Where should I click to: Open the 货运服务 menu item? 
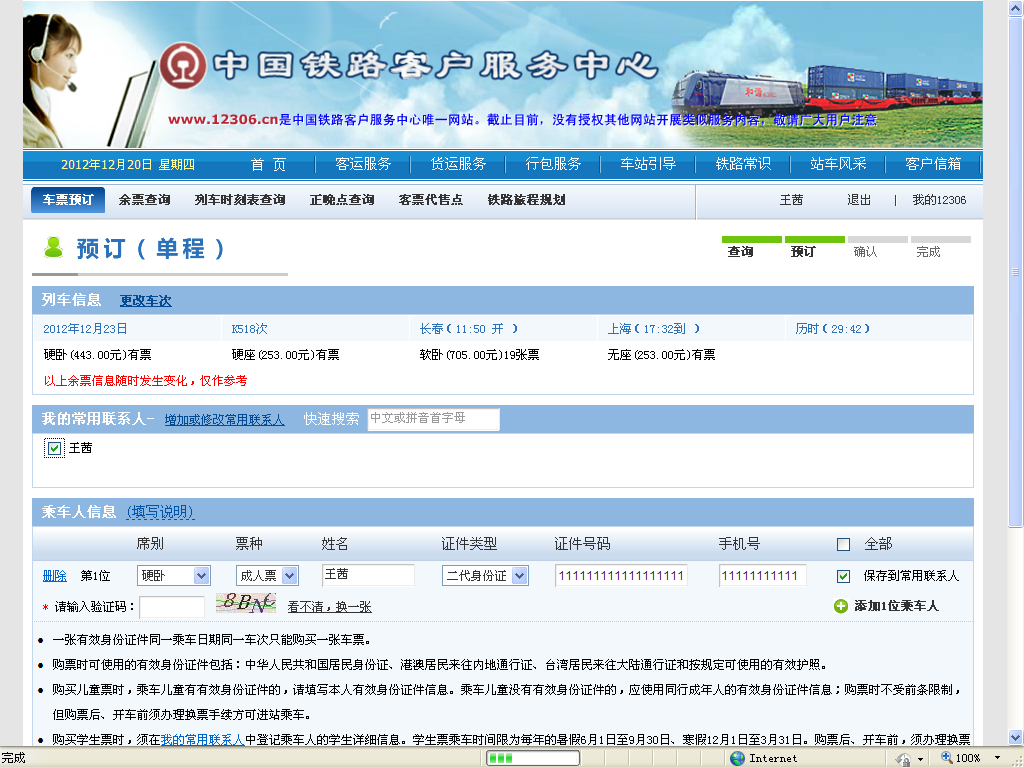click(x=458, y=164)
